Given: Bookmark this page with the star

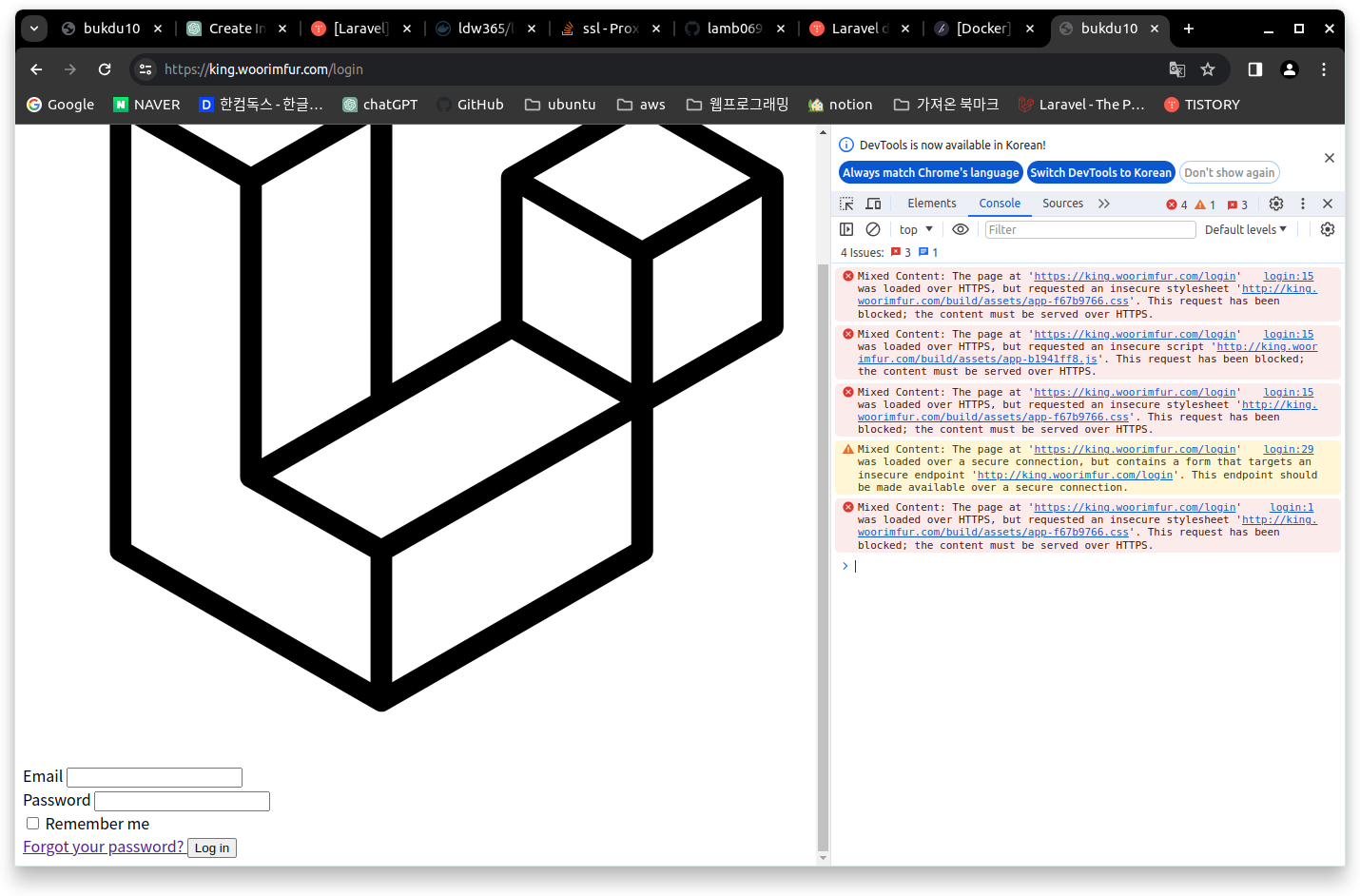Looking at the screenshot, I should (1208, 69).
